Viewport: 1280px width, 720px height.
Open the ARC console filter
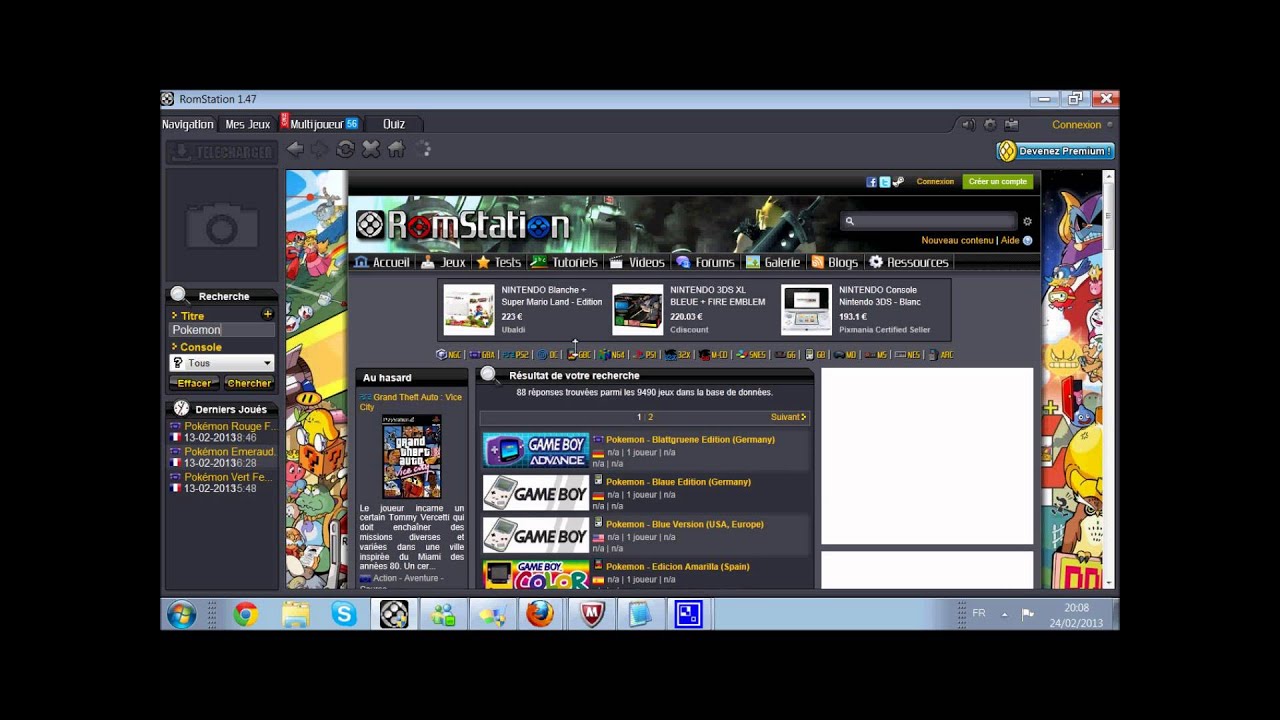click(940, 355)
